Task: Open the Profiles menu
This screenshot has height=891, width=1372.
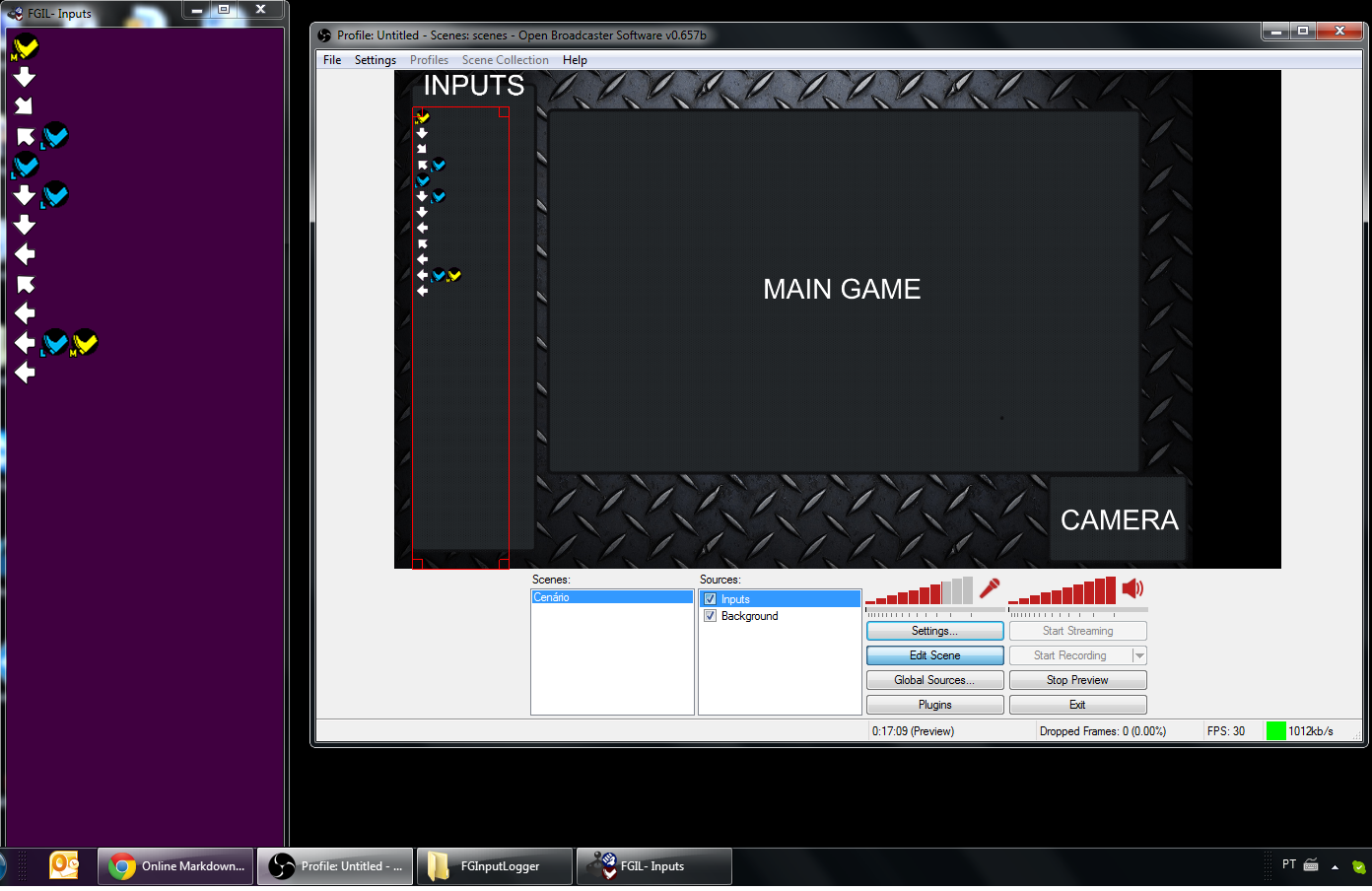Action: coord(429,60)
